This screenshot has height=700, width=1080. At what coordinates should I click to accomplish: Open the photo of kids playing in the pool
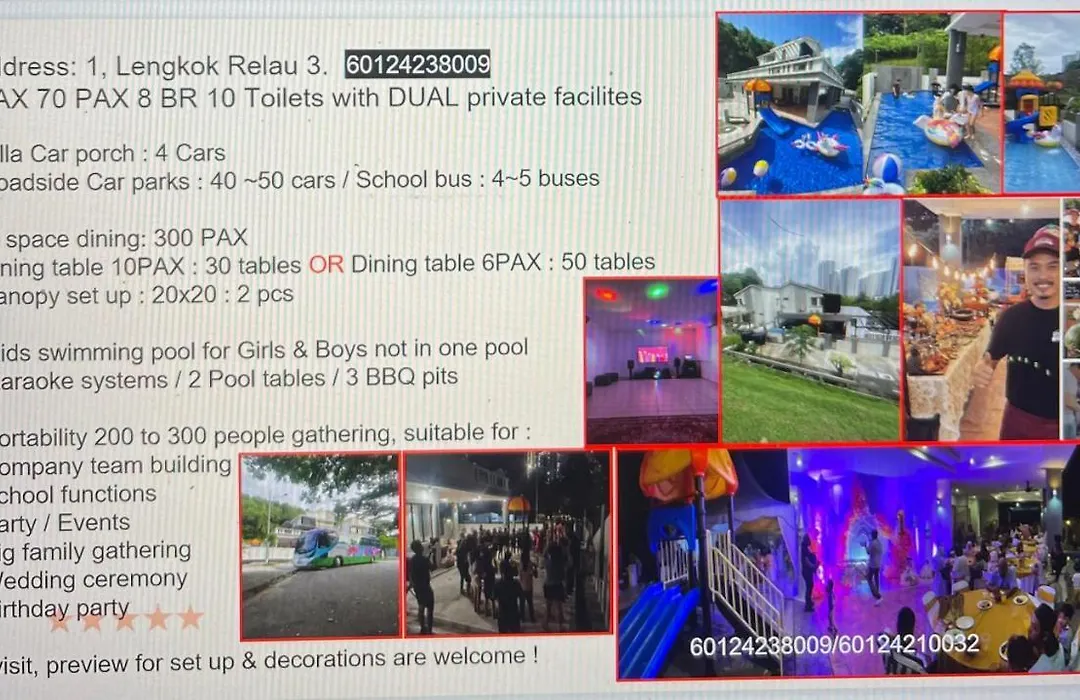932,103
